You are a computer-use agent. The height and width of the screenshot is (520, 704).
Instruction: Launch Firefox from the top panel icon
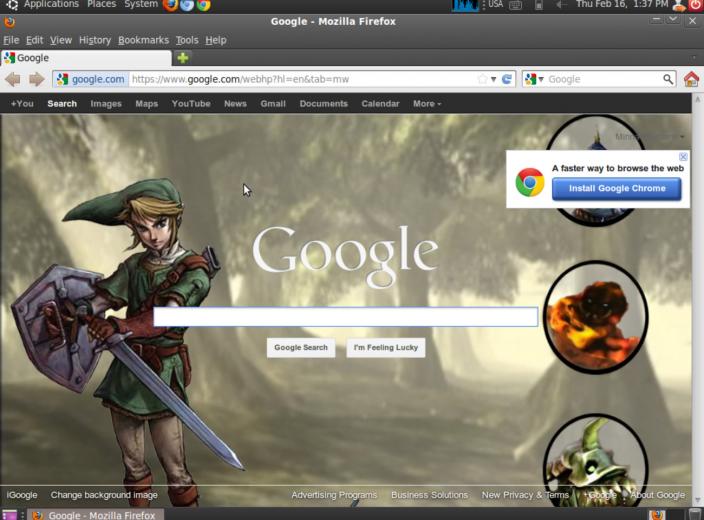click(x=170, y=5)
